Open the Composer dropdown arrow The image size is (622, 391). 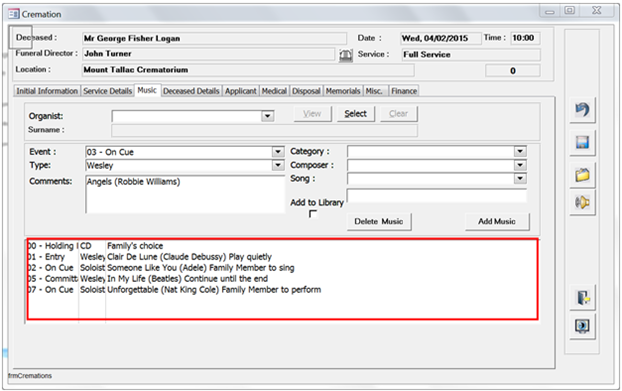coord(520,165)
